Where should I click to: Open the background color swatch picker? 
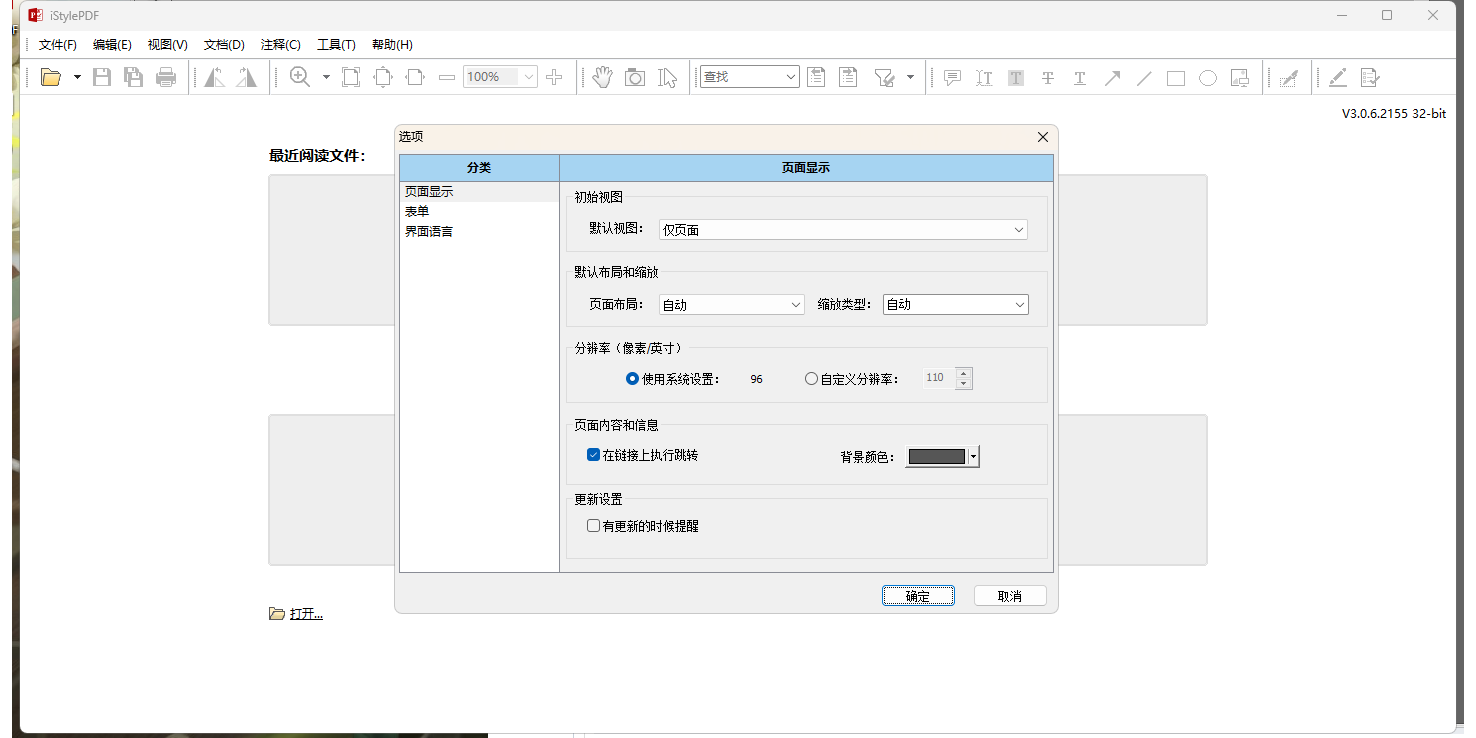942,457
